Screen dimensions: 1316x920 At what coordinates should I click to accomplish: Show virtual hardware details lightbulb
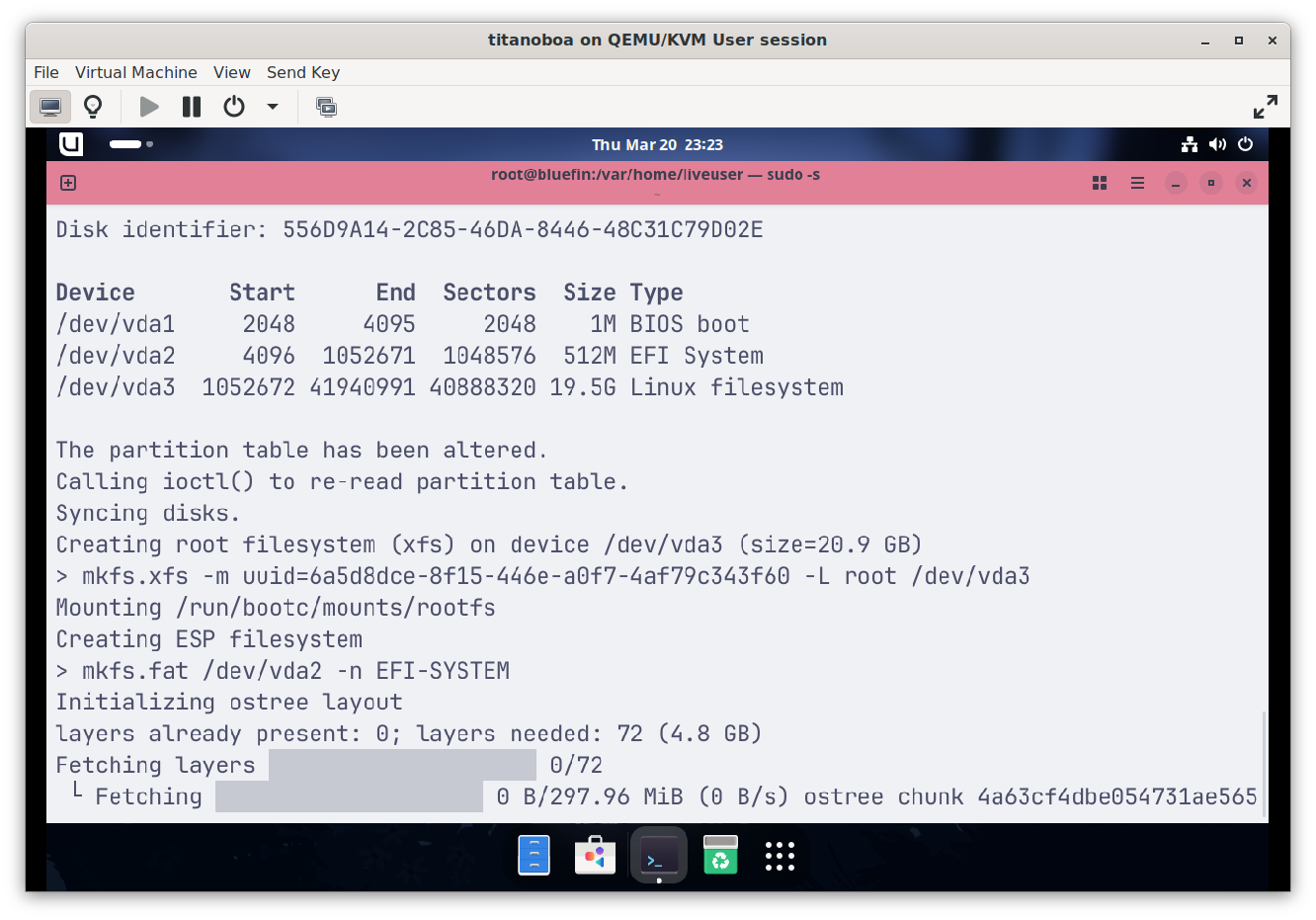93,107
